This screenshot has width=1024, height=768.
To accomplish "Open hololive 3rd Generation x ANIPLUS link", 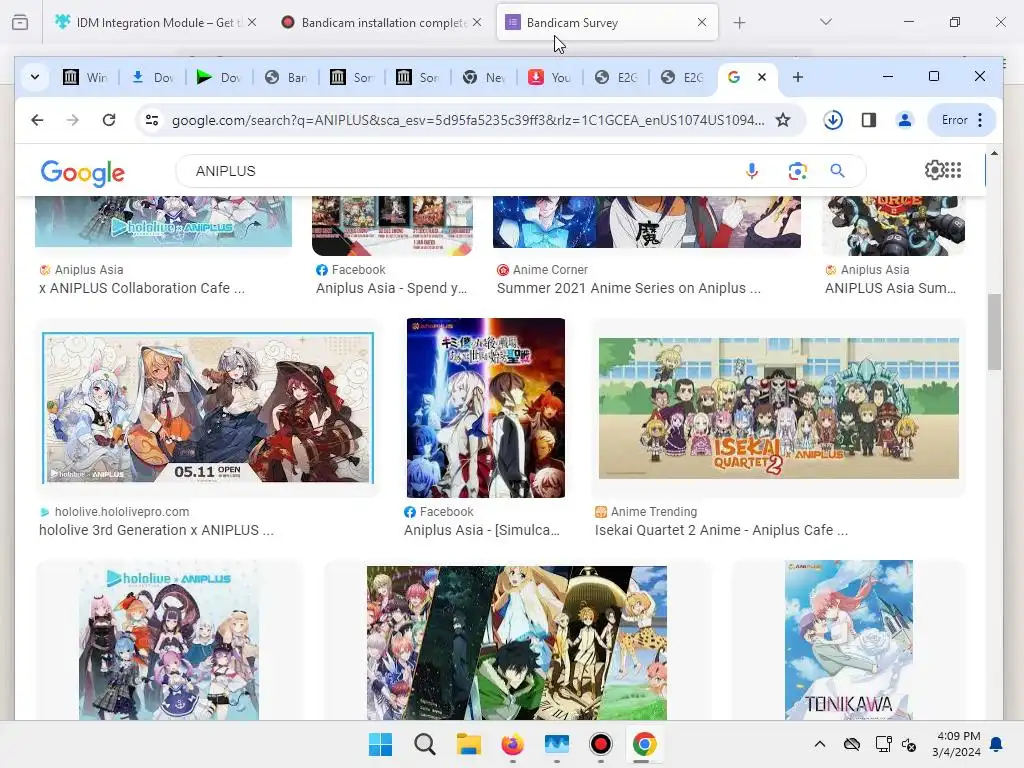I will click(x=156, y=530).
